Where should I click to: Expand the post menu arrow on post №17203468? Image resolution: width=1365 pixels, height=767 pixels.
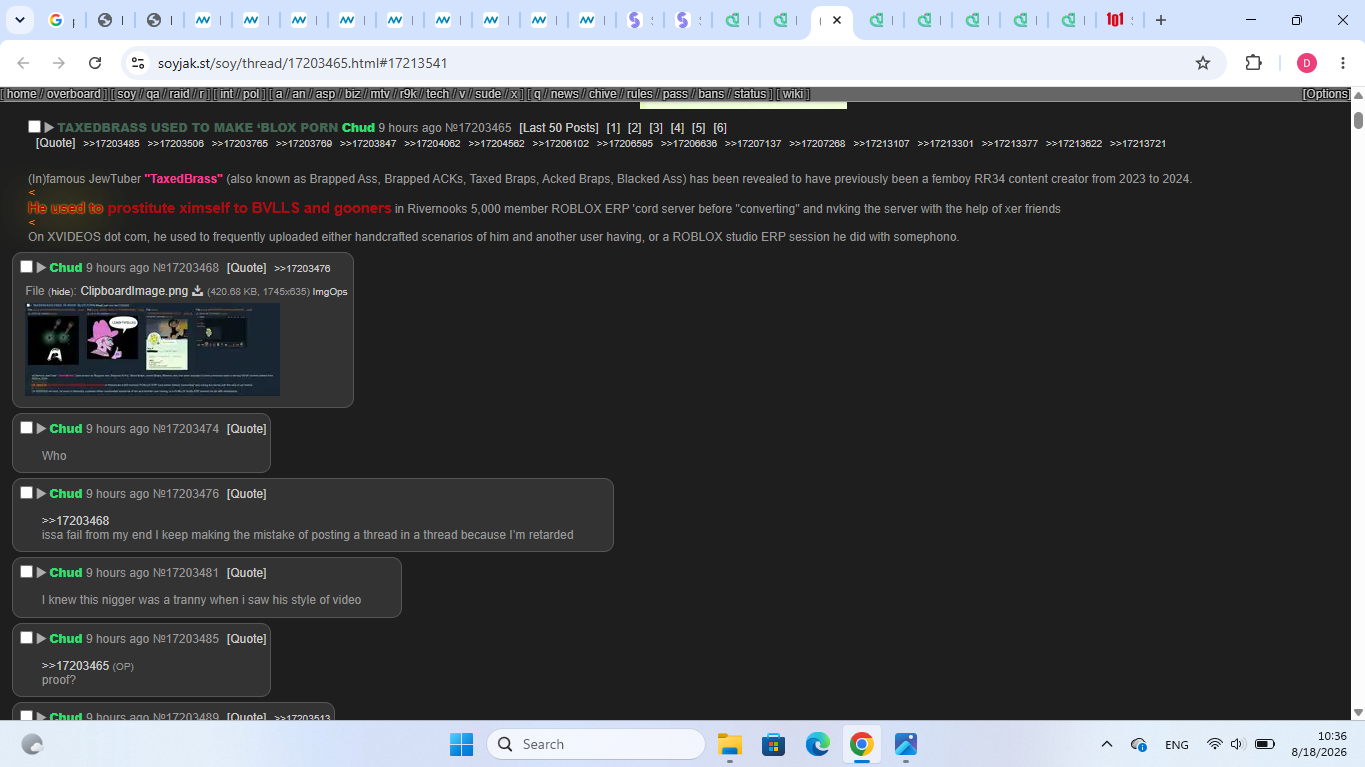(x=41, y=268)
